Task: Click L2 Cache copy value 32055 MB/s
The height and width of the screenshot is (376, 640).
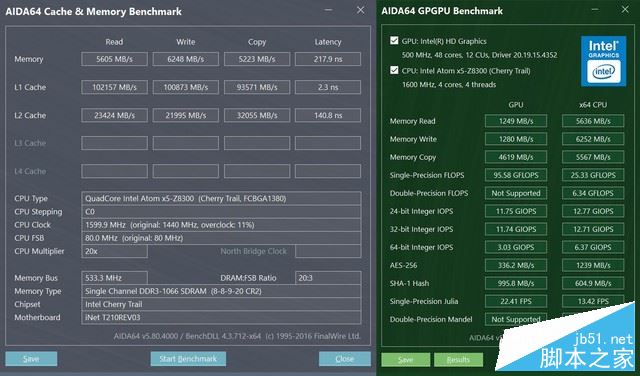Action: point(257,115)
